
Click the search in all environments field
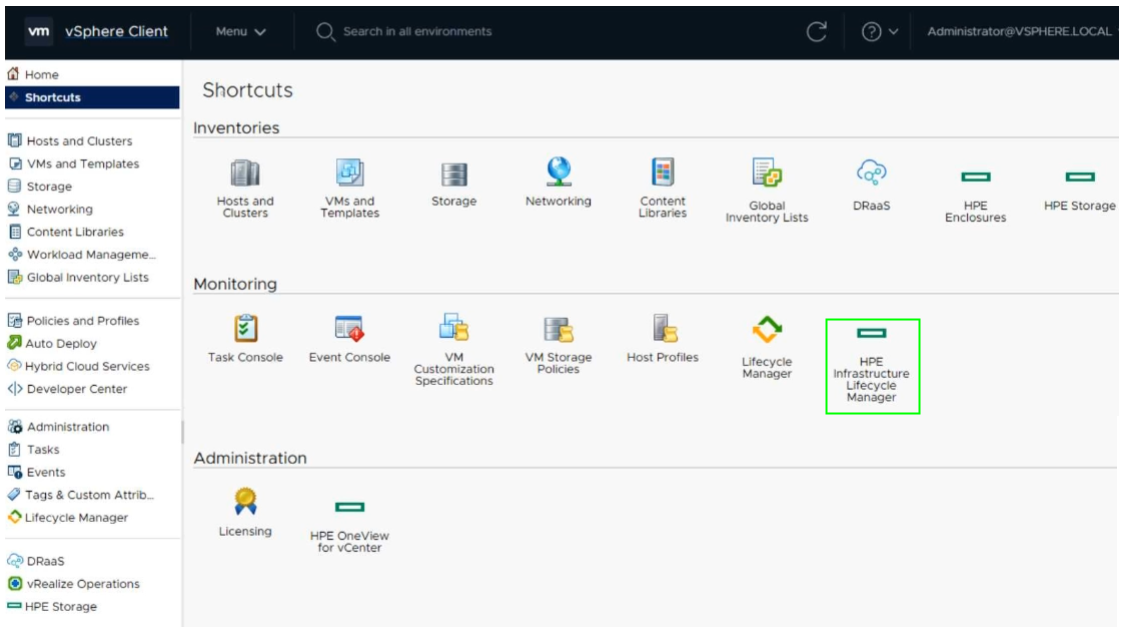pyautogui.click(x=418, y=32)
